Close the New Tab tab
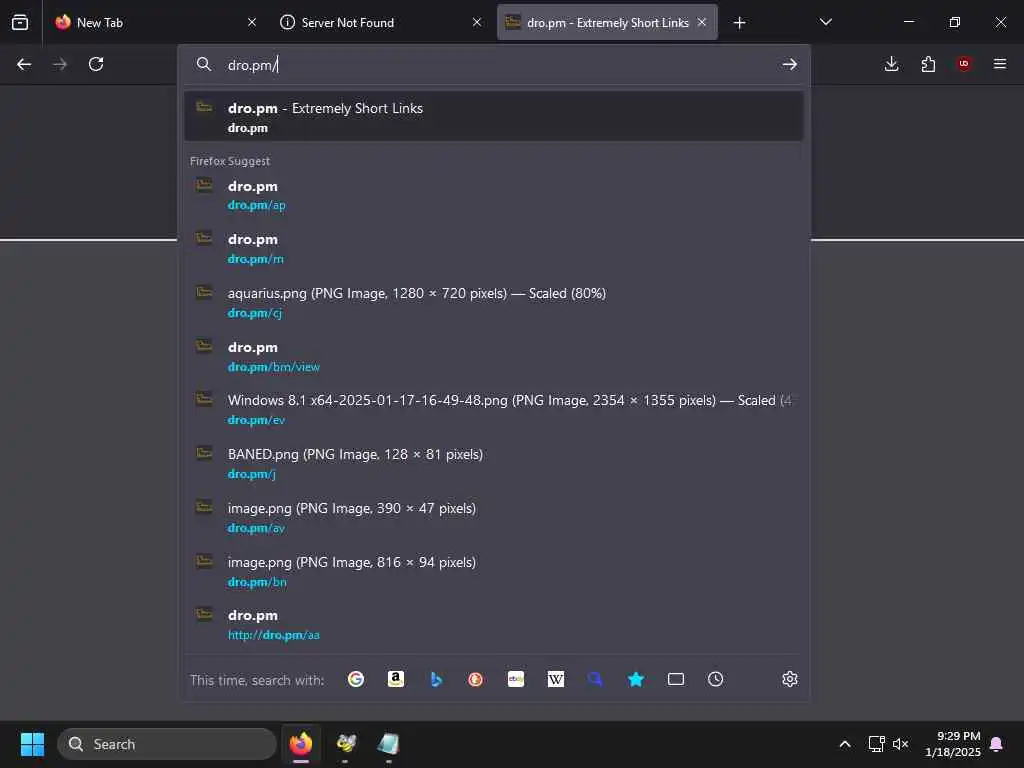This screenshot has height=768, width=1024. 252,22
